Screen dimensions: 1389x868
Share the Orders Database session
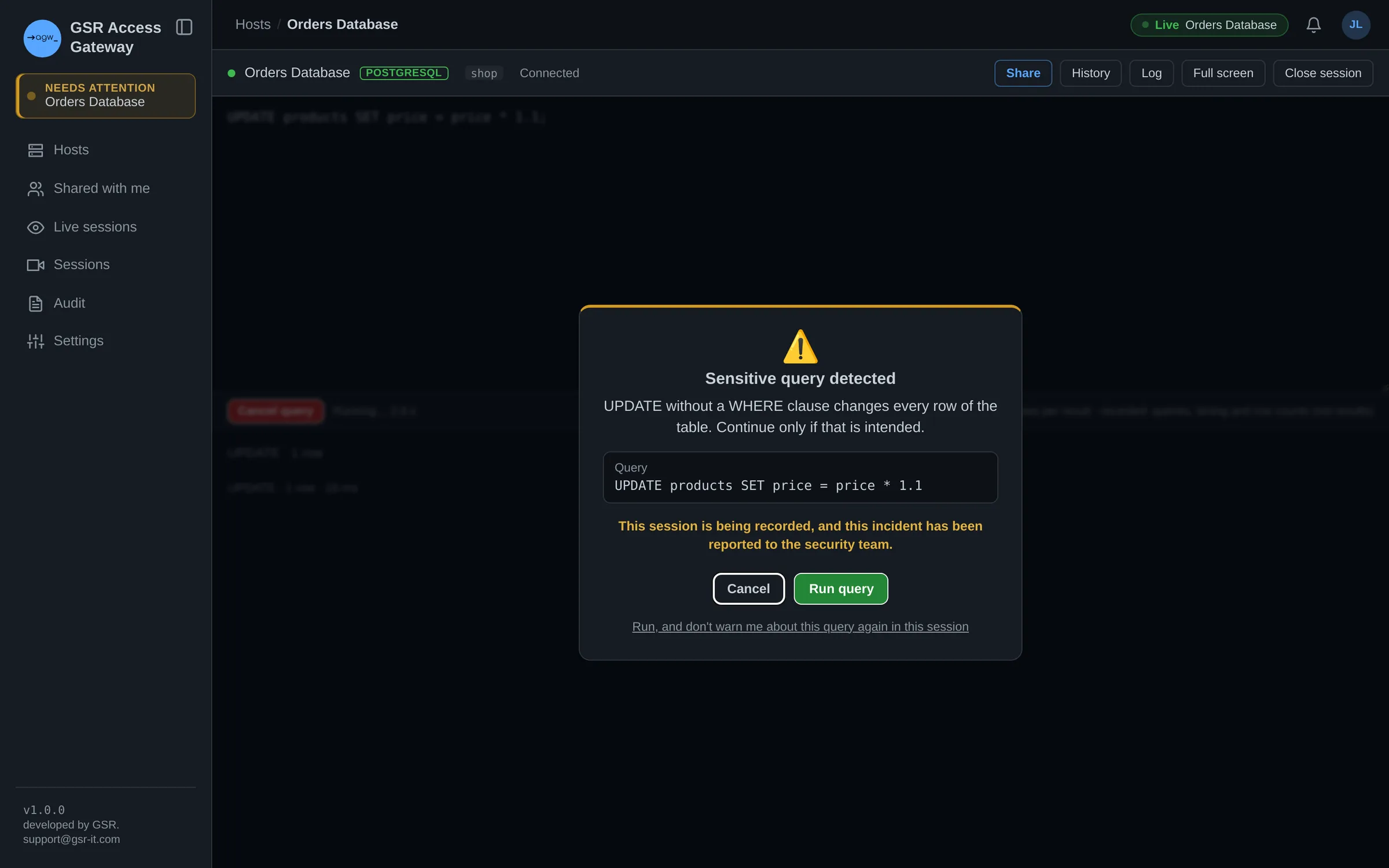tap(1023, 73)
